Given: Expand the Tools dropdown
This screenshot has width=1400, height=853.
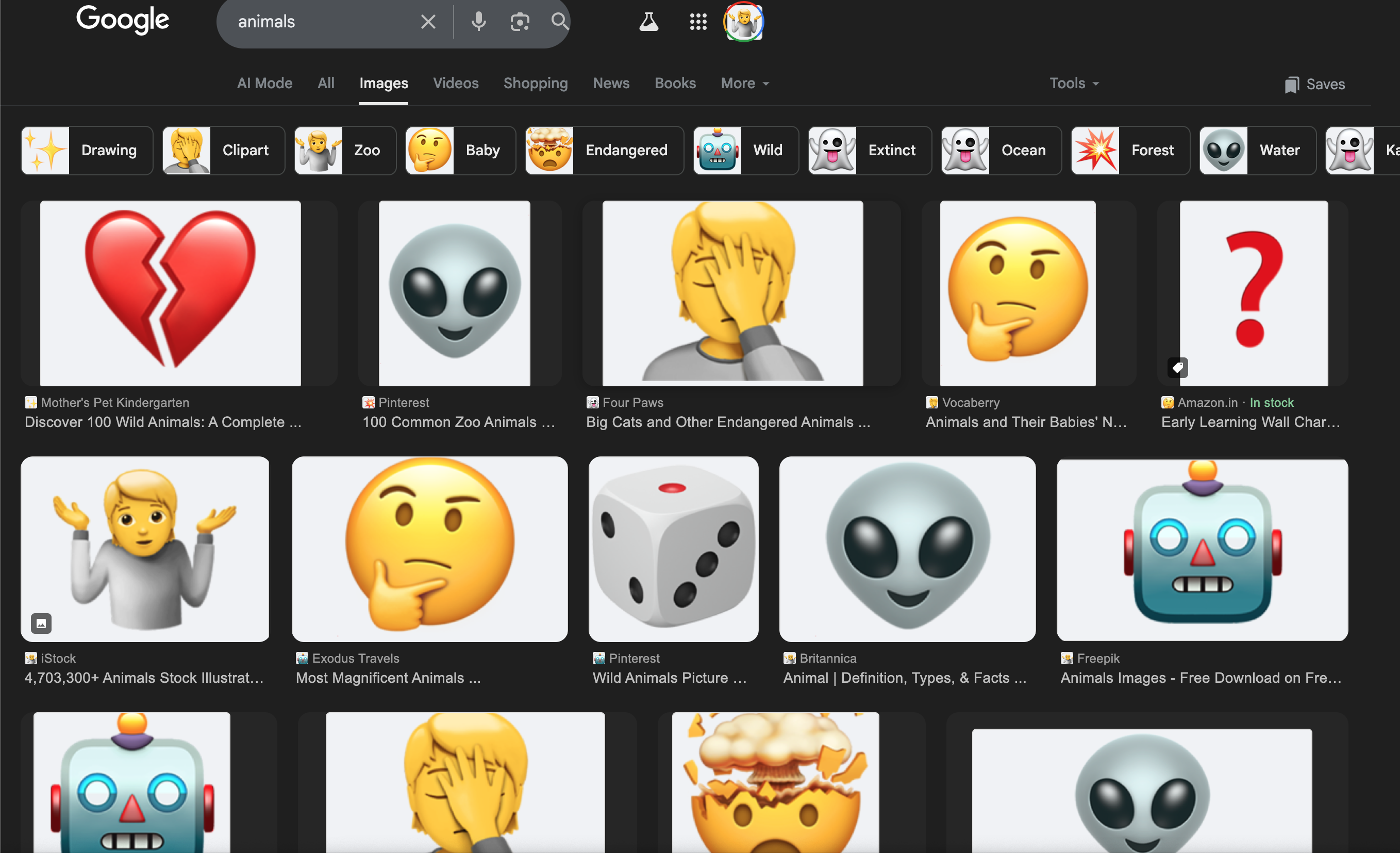Looking at the screenshot, I should [1073, 83].
